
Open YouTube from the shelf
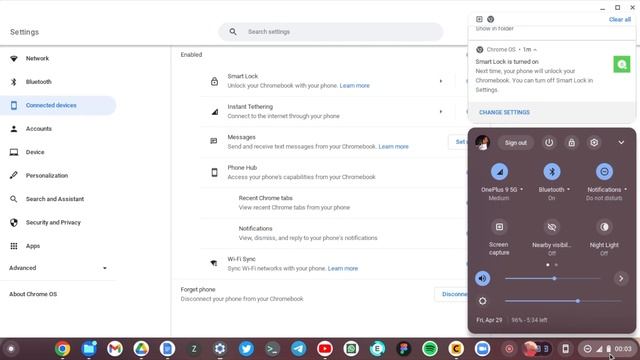(x=325, y=349)
